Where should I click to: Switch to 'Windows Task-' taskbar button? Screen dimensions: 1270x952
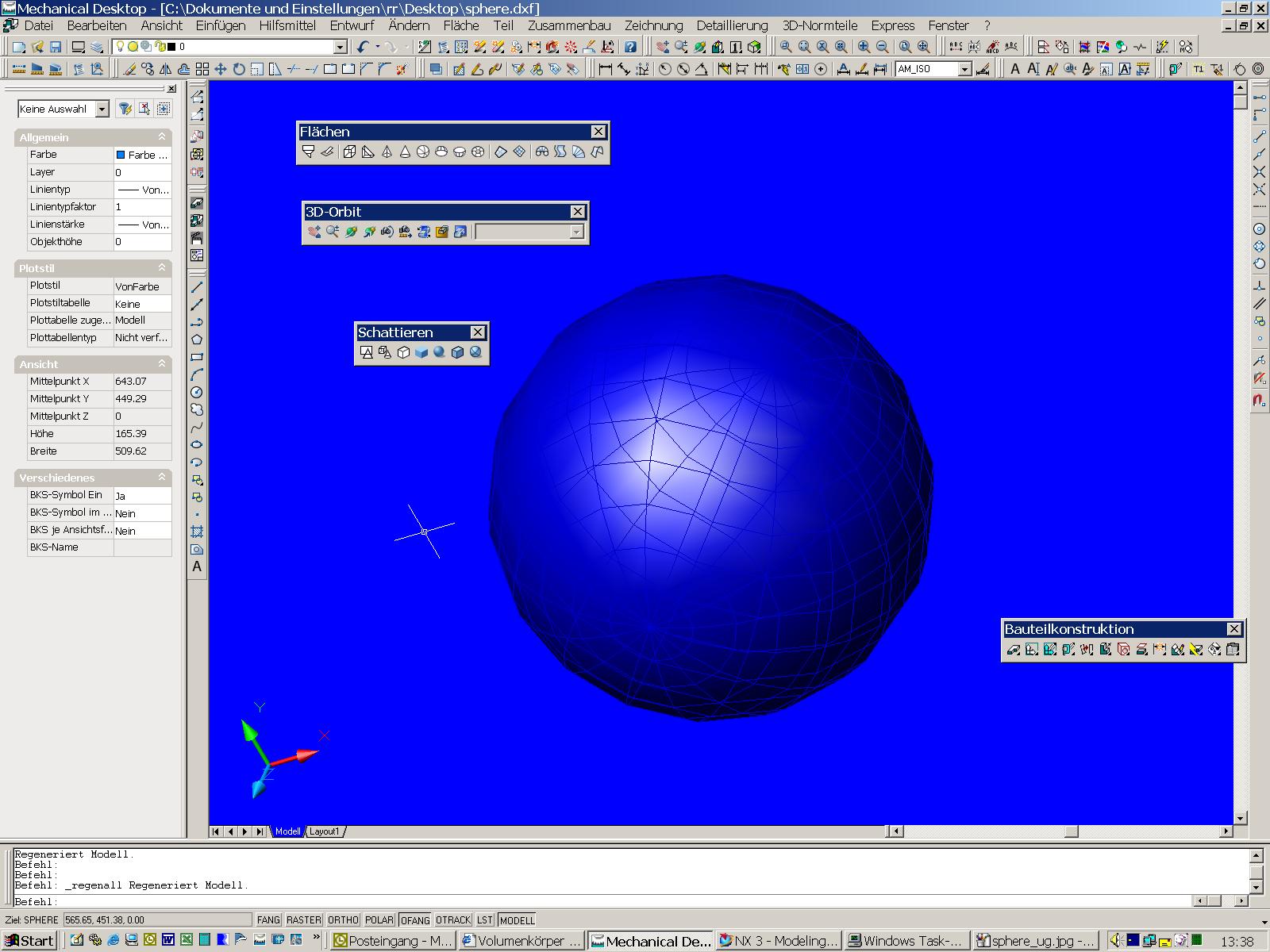[x=907, y=941]
